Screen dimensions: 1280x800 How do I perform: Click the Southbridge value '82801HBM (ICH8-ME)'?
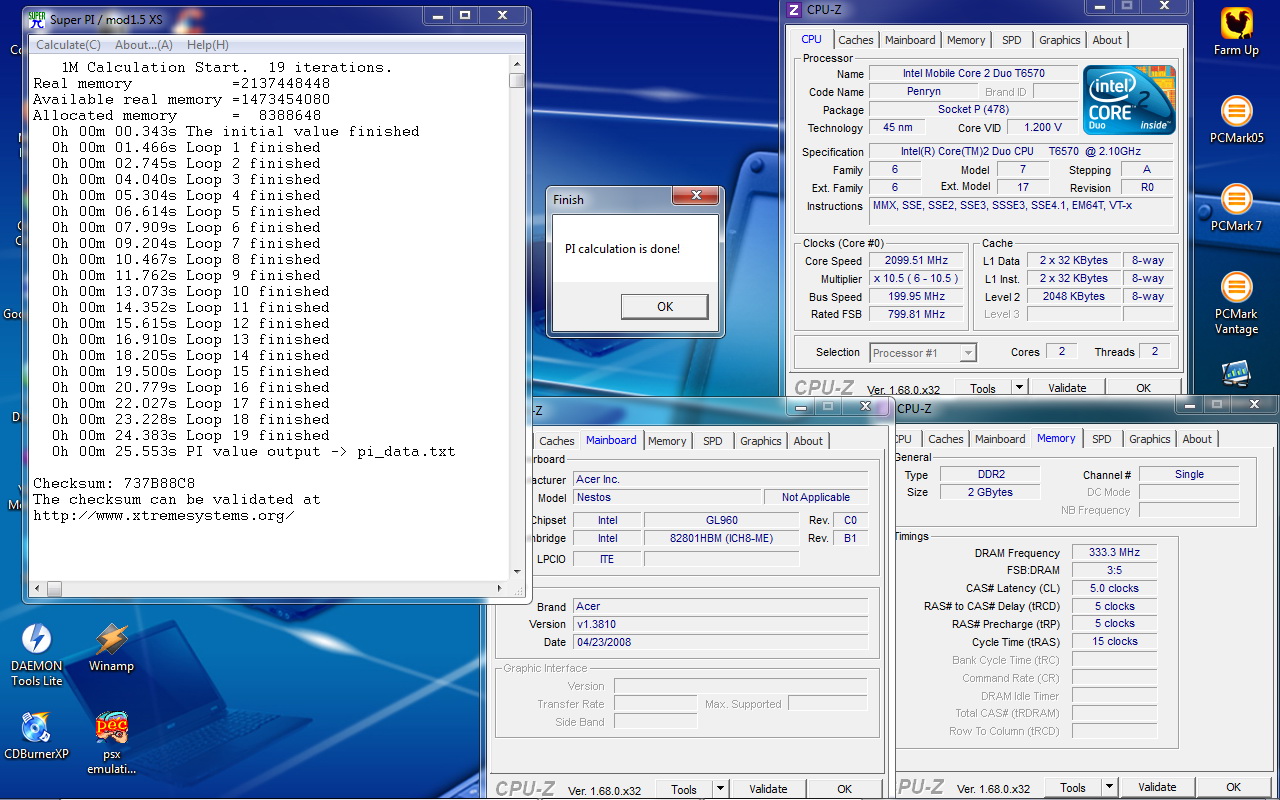tap(721, 538)
